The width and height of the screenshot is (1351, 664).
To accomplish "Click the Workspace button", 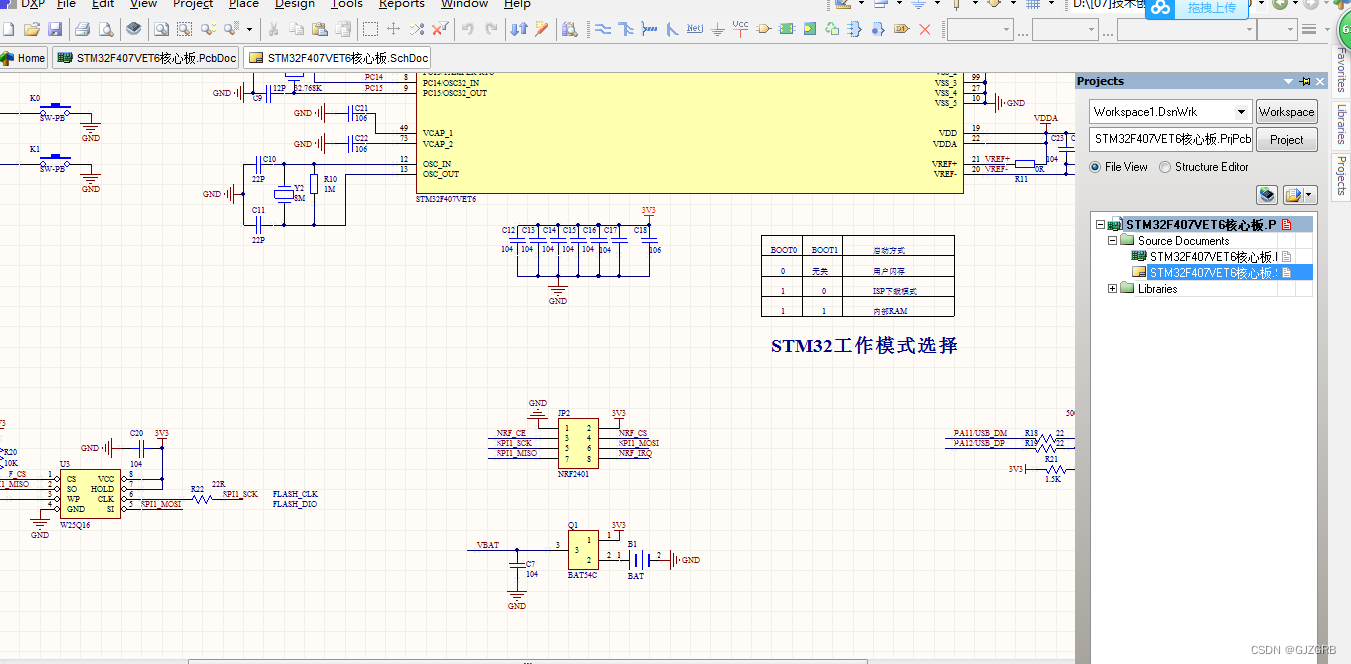I will pyautogui.click(x=1286, y=111).
